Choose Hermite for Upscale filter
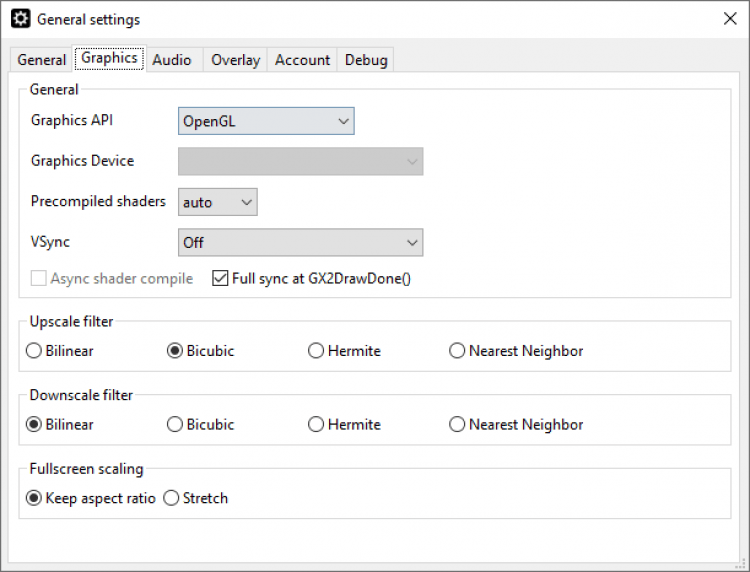This screenshot has width=750, height=572. pyautogui.click(x=316, y=351)
